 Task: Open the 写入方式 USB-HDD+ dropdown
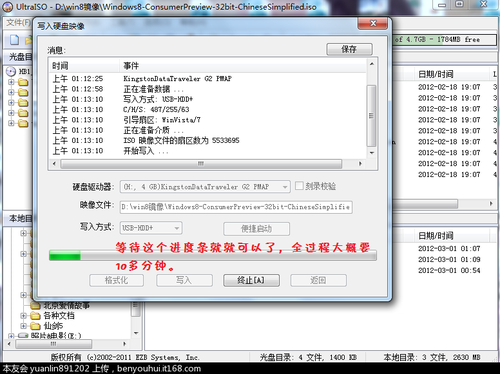151,228
